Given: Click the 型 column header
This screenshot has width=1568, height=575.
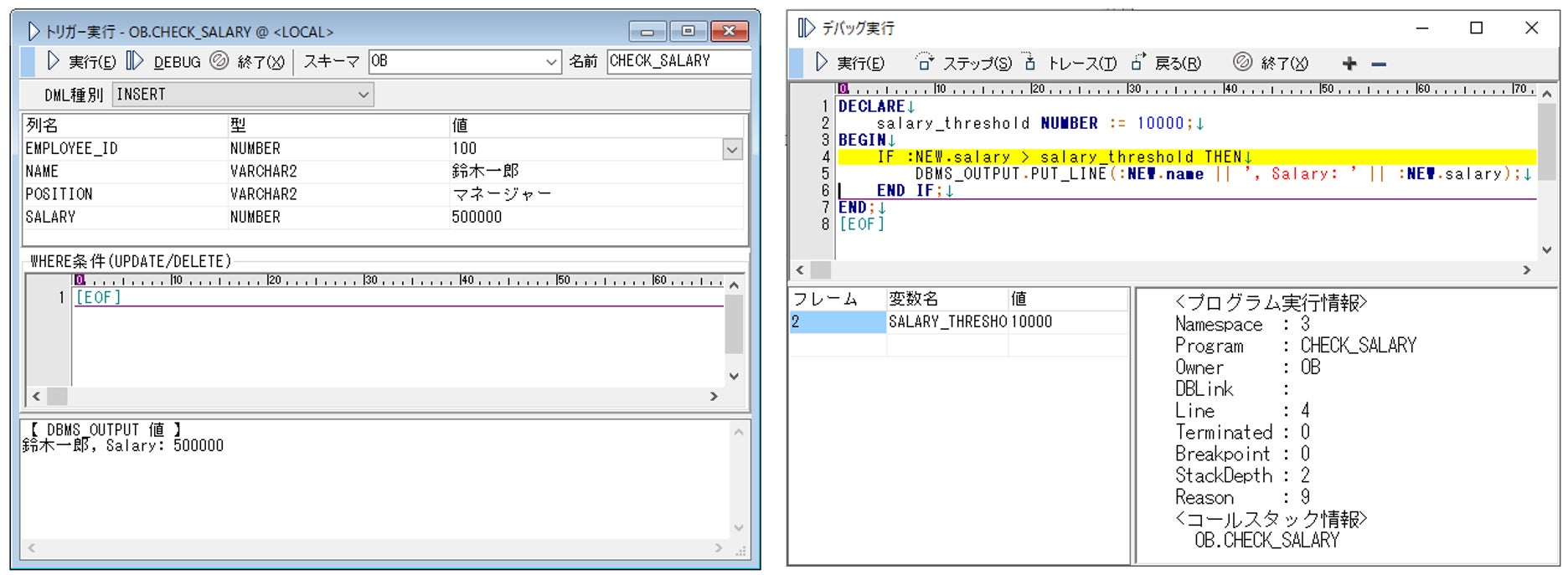Looking at the screenshot, I should [338, 126].
